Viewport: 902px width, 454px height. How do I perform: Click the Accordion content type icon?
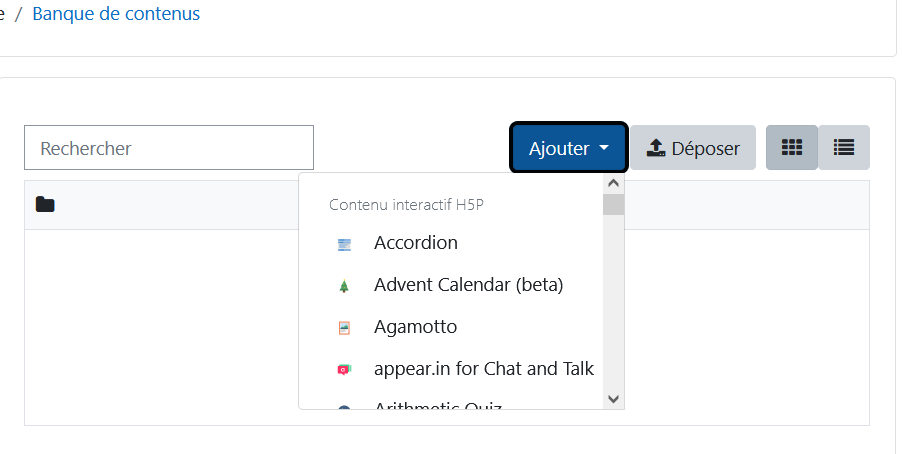click(x=344, y=245)
